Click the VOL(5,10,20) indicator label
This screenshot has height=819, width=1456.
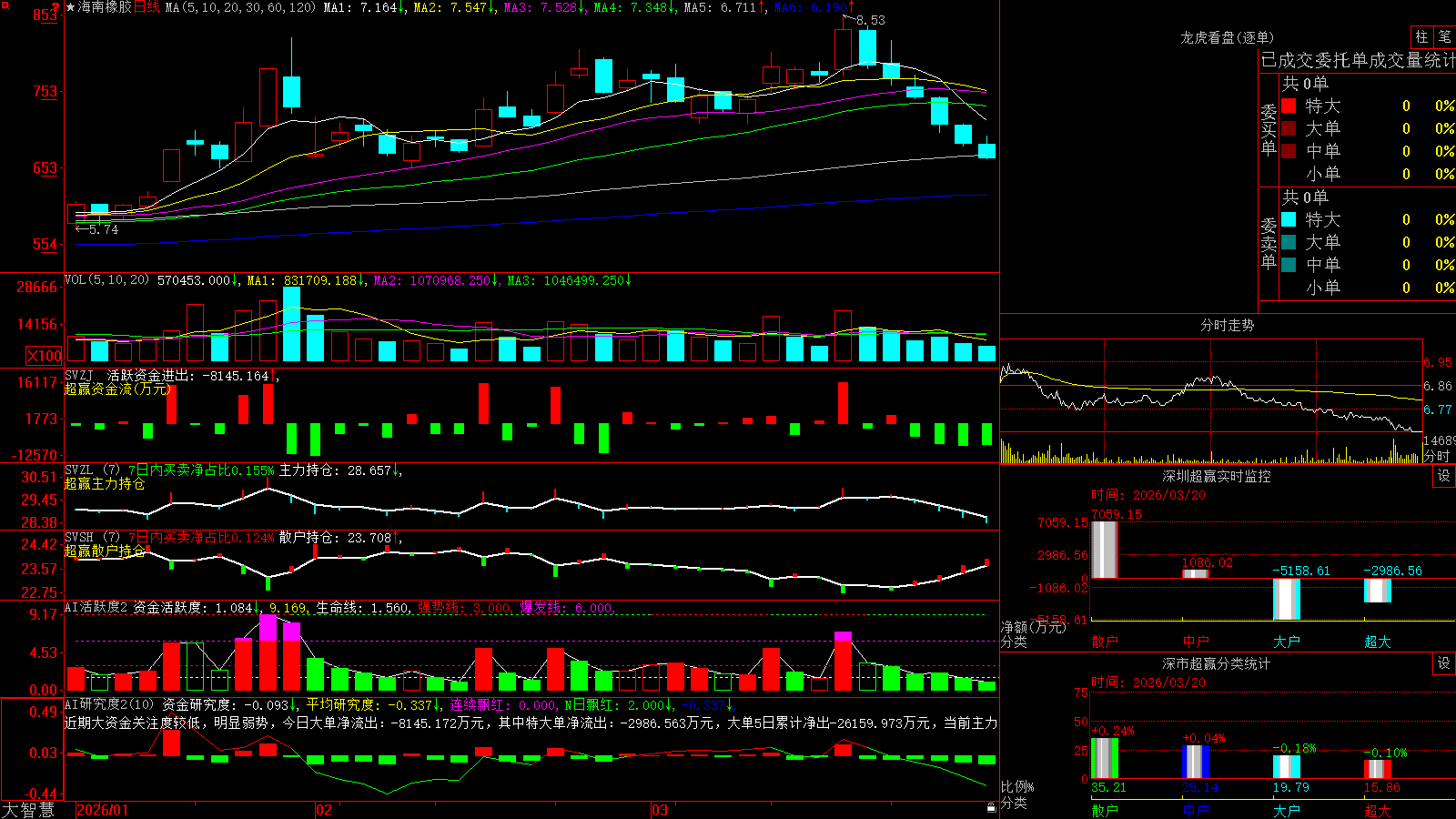106,279
